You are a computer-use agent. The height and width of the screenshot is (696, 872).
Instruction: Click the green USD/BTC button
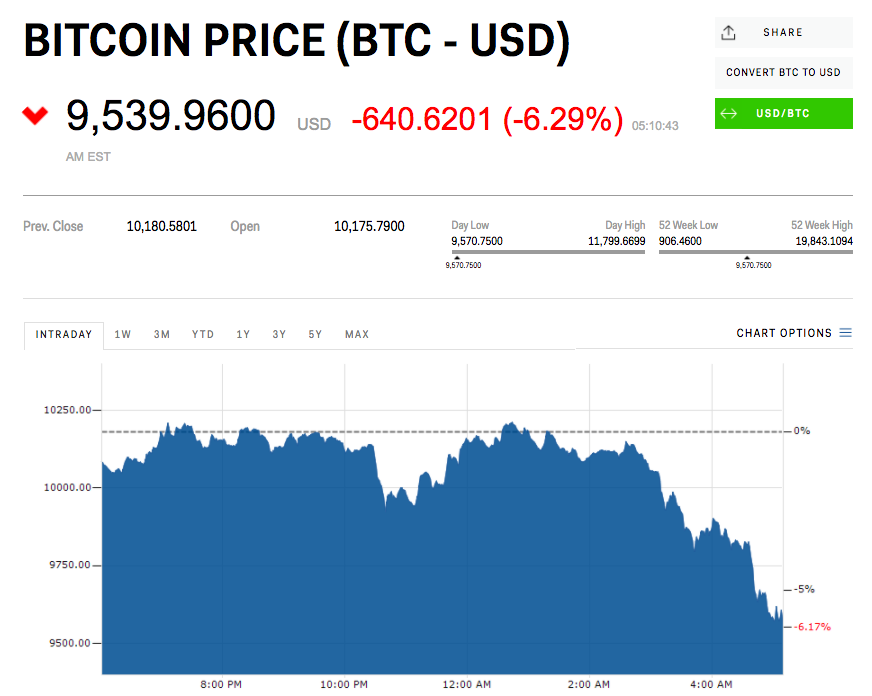click(x=784, y=114)
